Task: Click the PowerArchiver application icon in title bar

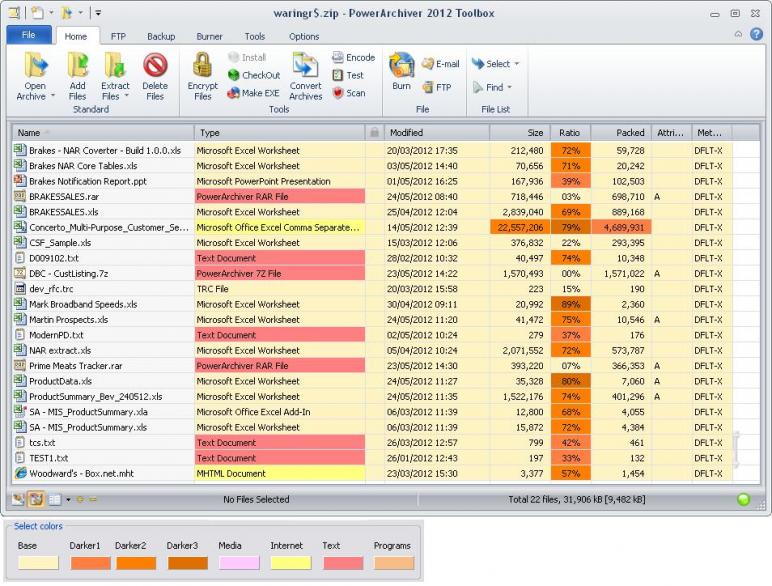Action: coord(14,13)
